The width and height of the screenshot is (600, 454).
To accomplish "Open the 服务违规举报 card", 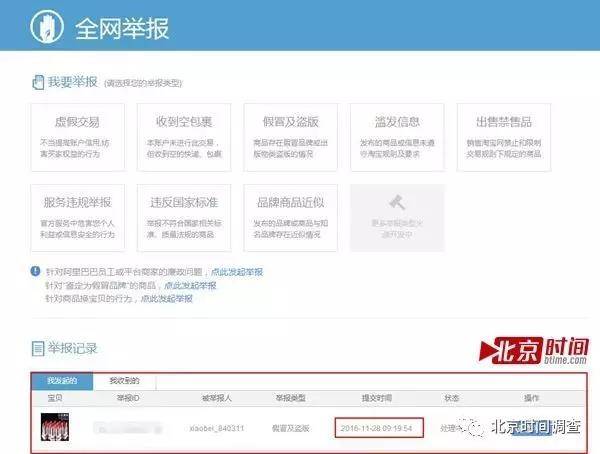I will pos(78,217).
